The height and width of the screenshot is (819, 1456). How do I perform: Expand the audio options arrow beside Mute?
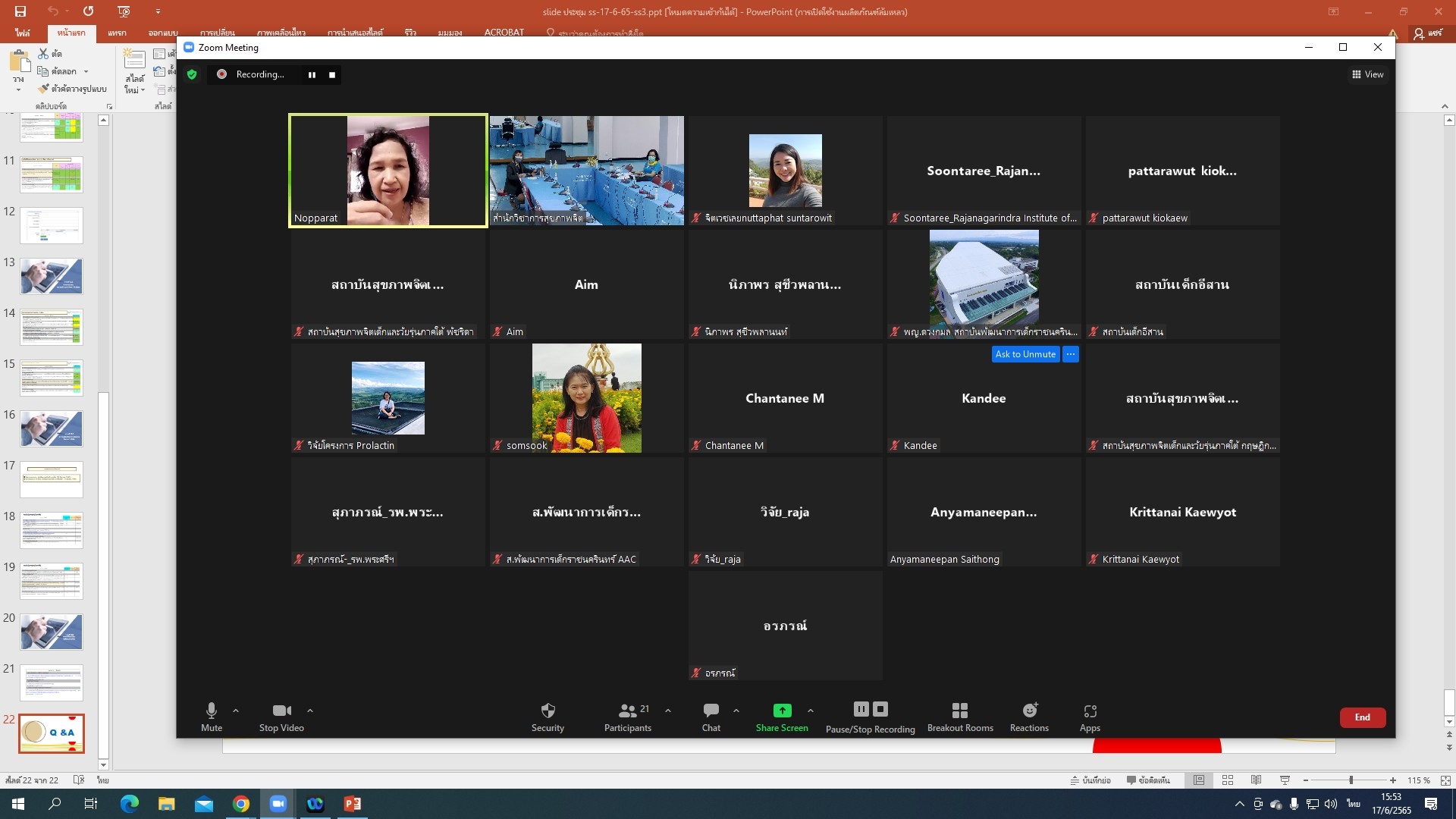click(x=236, y=711)
